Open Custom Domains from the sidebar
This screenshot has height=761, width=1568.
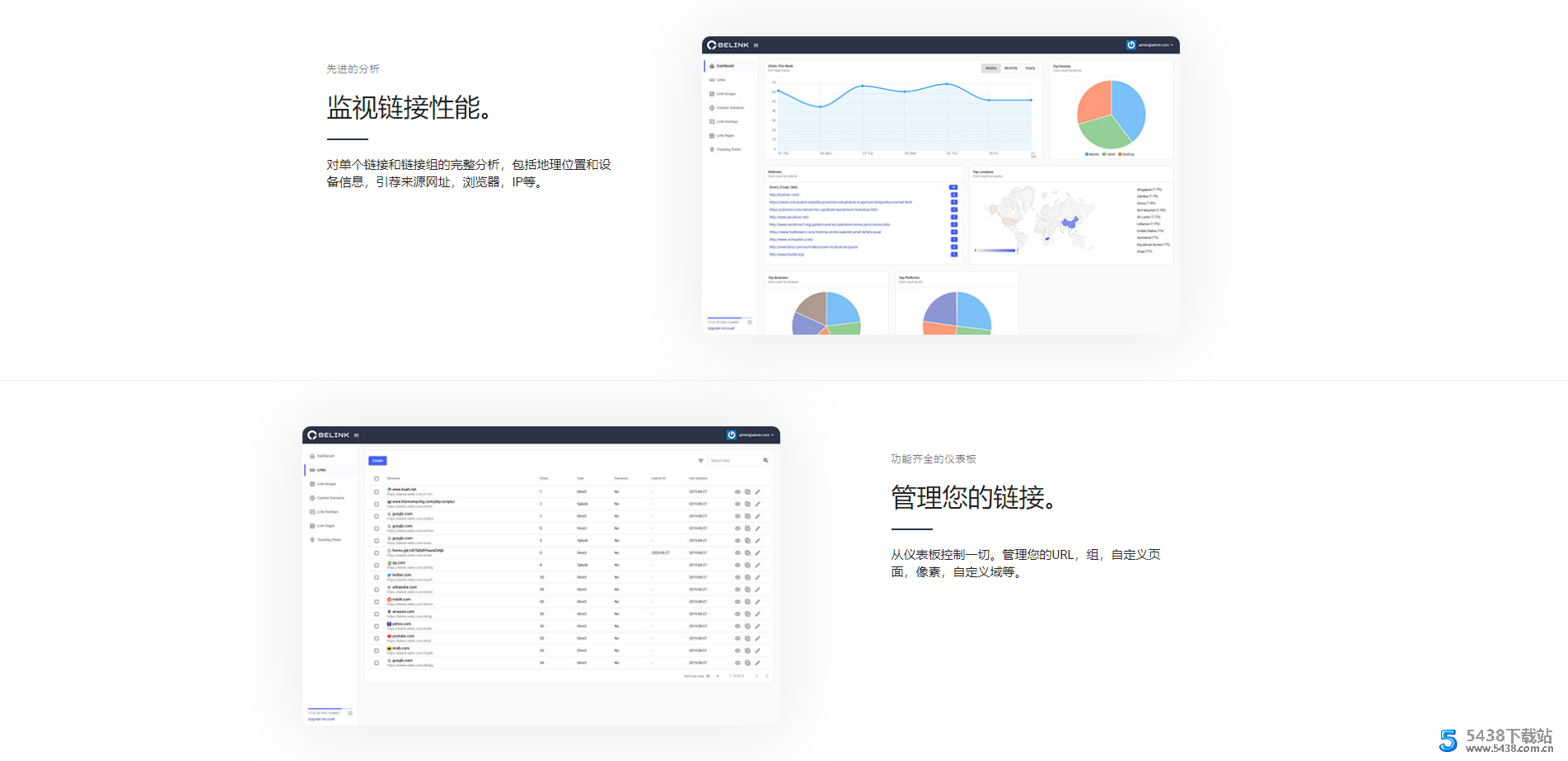(x=328, y=497)
